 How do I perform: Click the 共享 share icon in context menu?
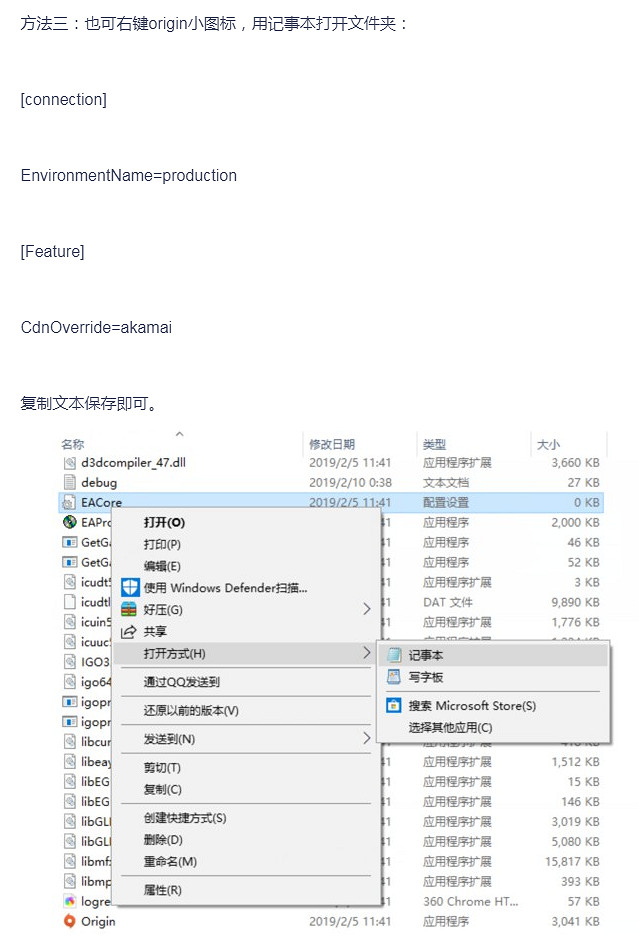pyautogui.click(x=128, y=632)
